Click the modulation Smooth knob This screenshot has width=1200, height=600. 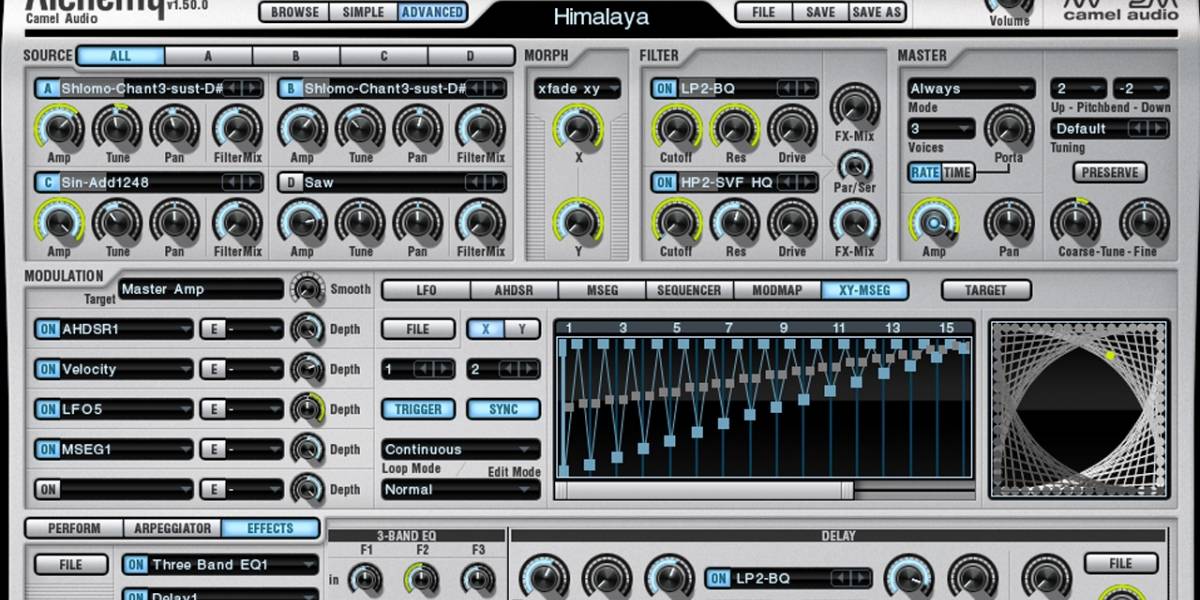307,289
